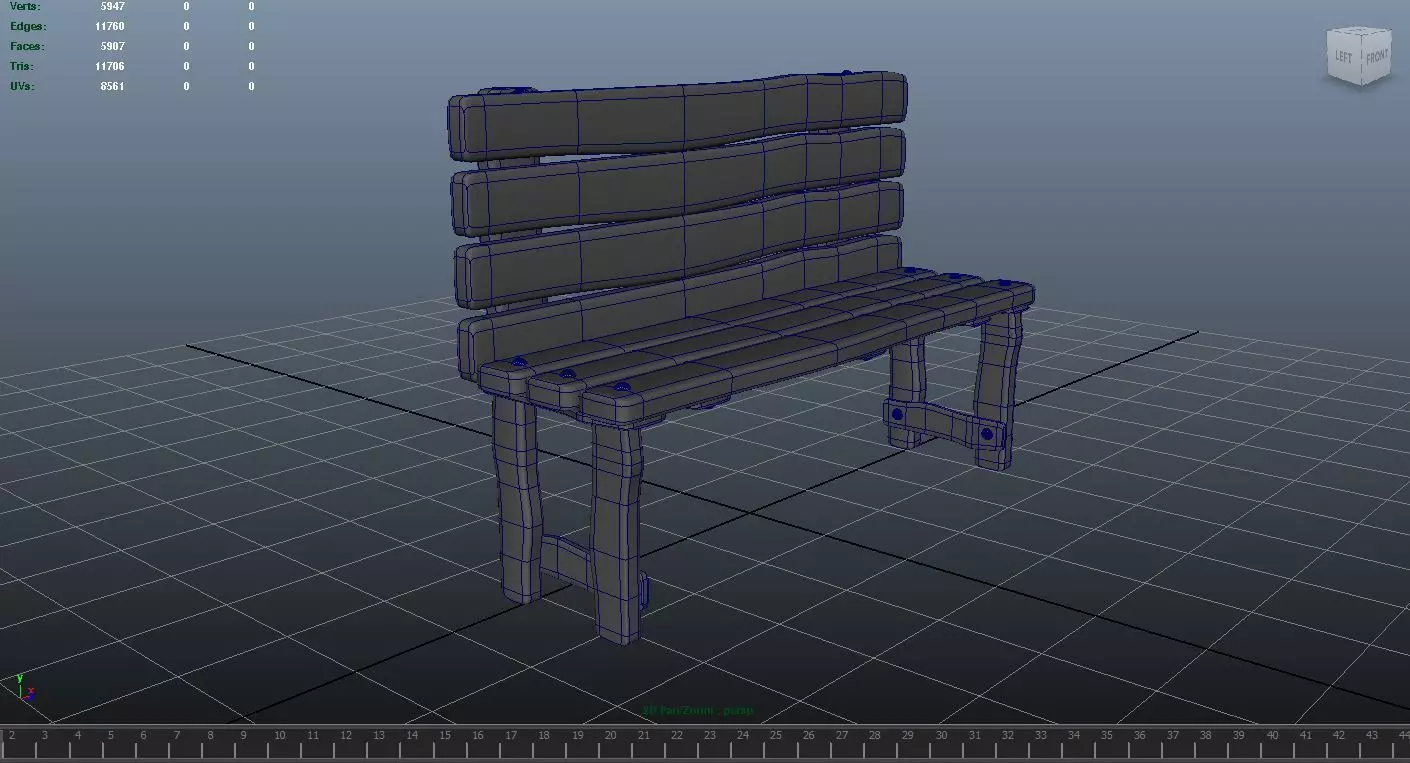Click the FRONT face of the view cube
The width and height of the screenshot is (1410, 763).
click(1376, 56)
